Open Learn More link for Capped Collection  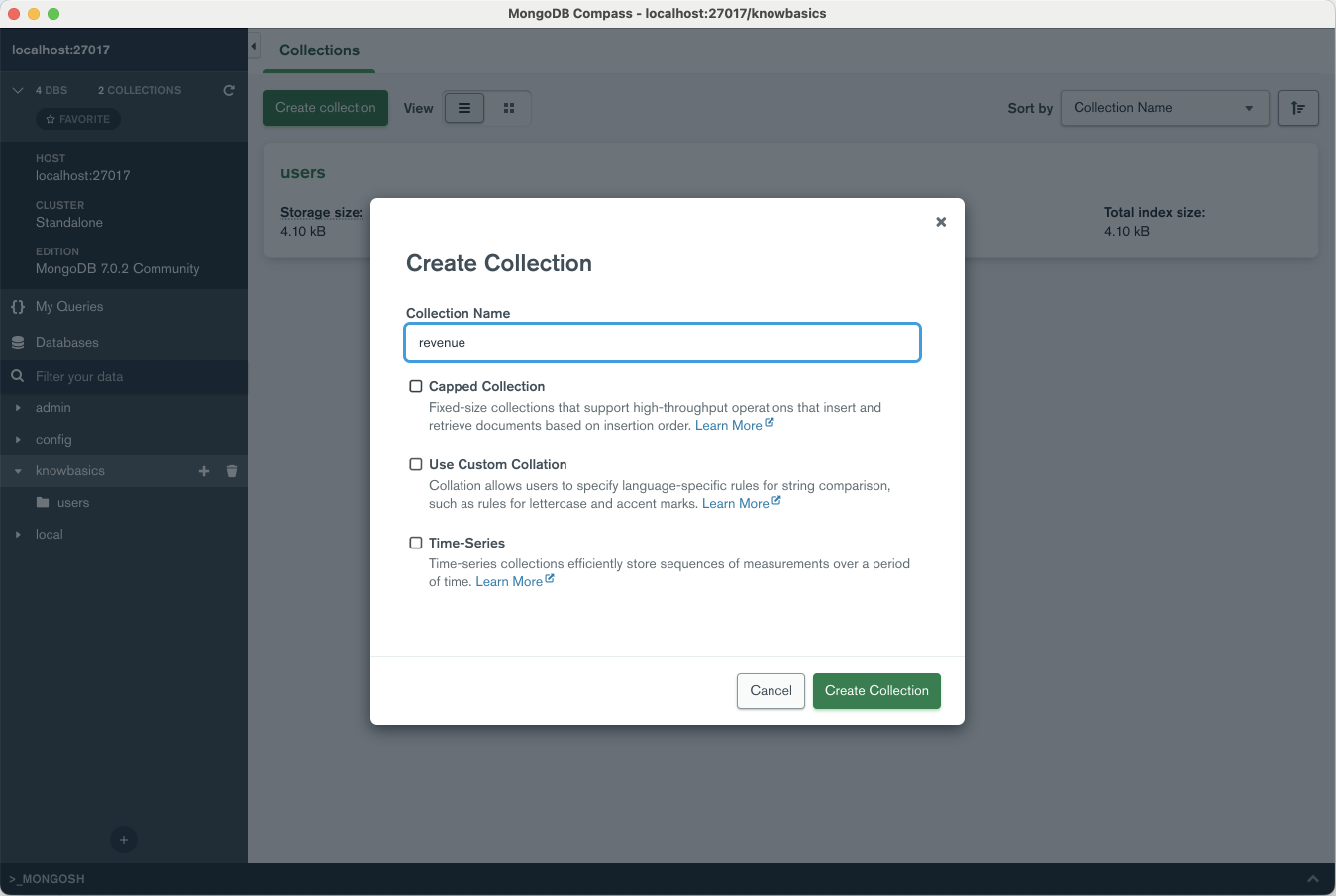[x=734, y=426]
